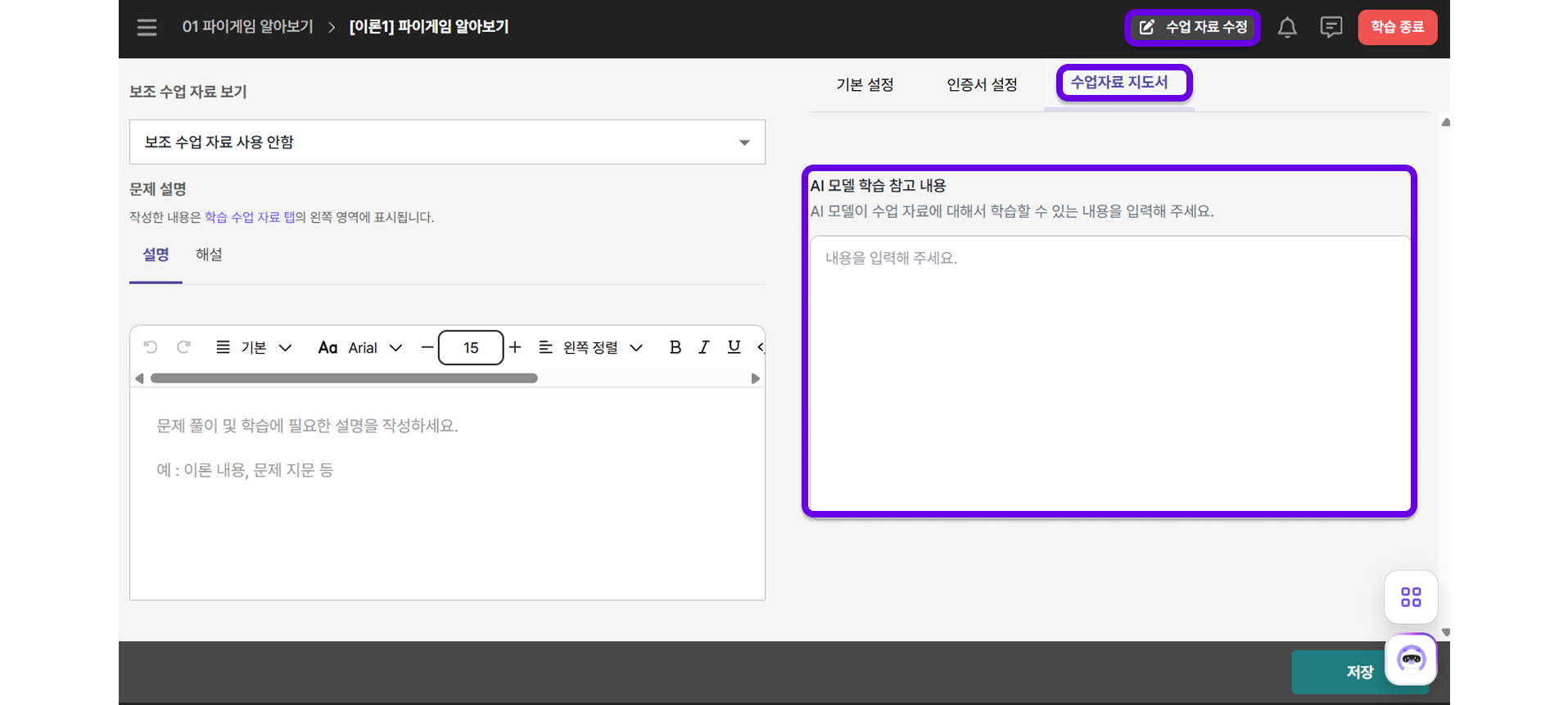This screenshot has width=1568, height=705.
Task: Switch to the 해설 tab
Action: pos(209,255)
